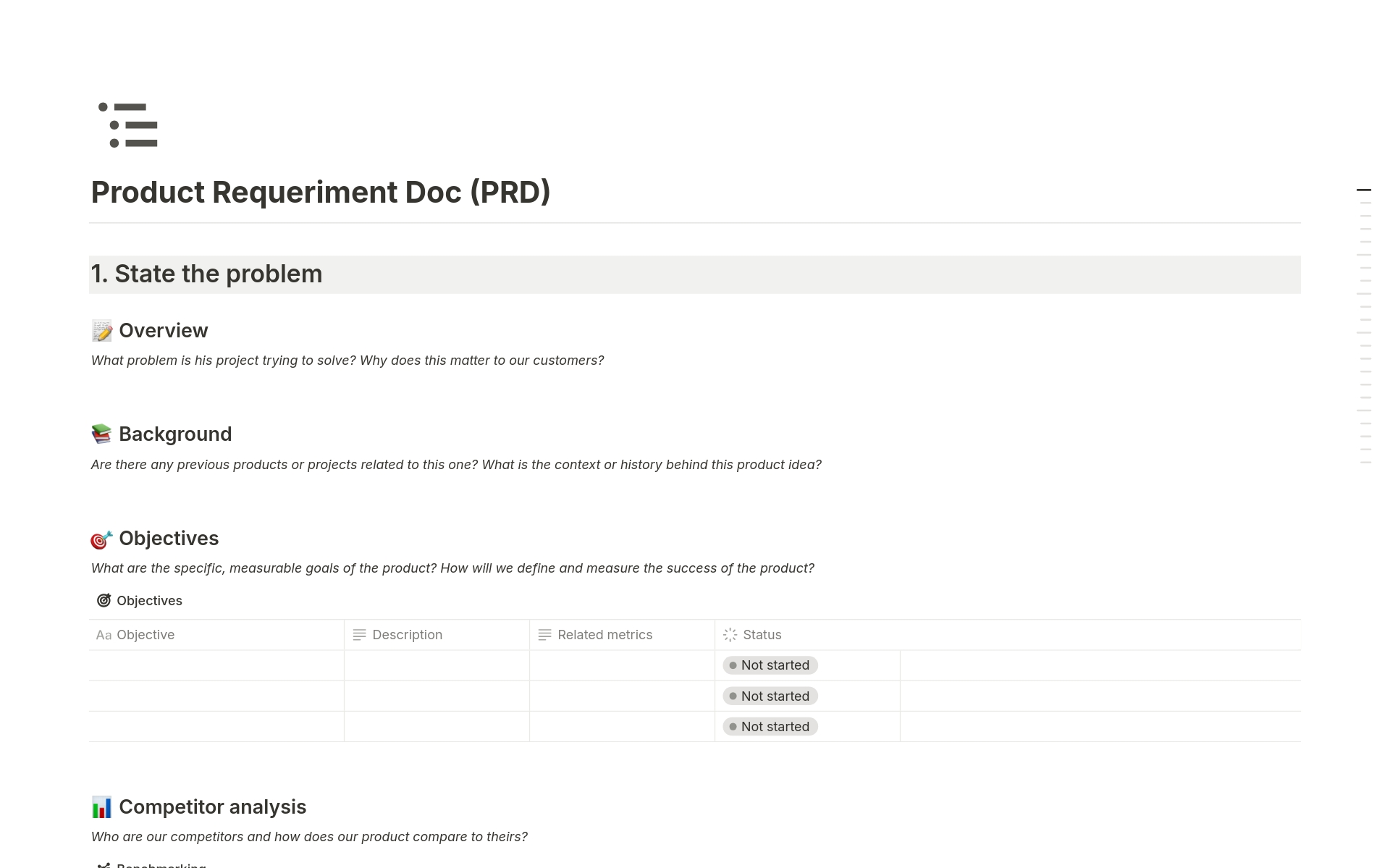Viewport: 1390px width, 868px height.
Task: Click the '1. State the problem' heading
Action: pyautogui.click(x=206, y=274)
